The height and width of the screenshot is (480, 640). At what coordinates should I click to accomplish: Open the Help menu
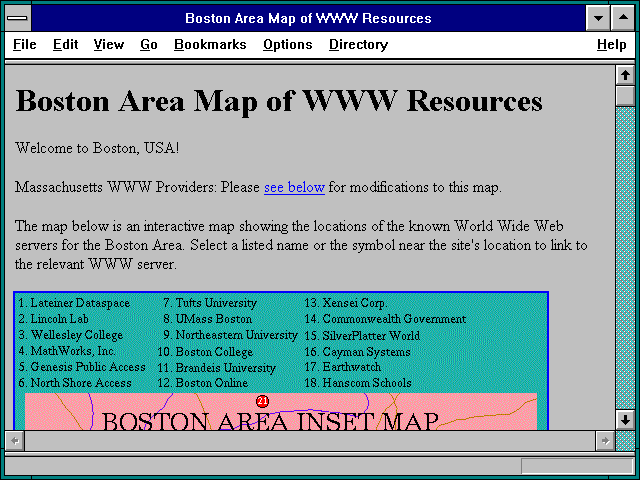[611, 44]
